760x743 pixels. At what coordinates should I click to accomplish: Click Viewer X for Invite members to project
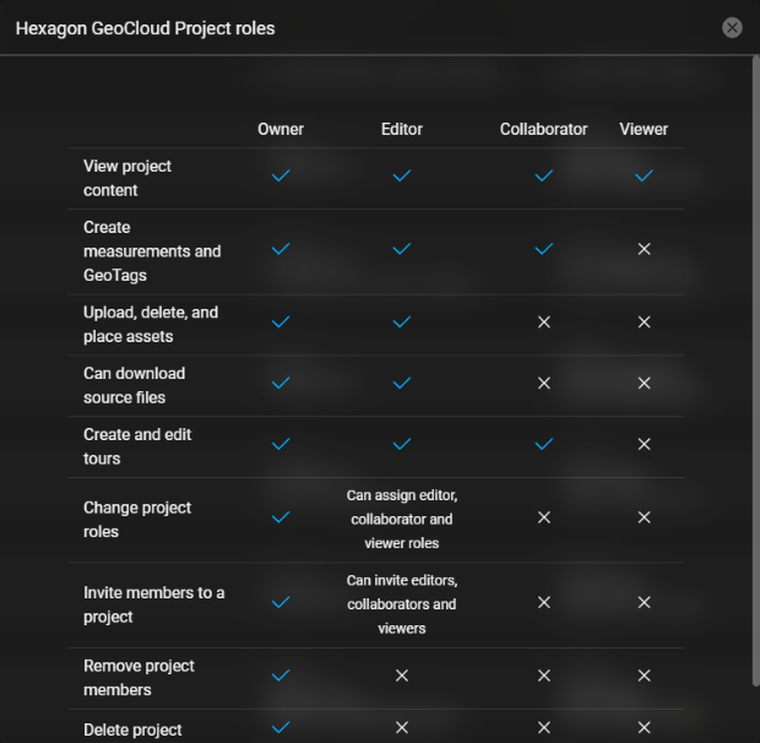point(644,602)
